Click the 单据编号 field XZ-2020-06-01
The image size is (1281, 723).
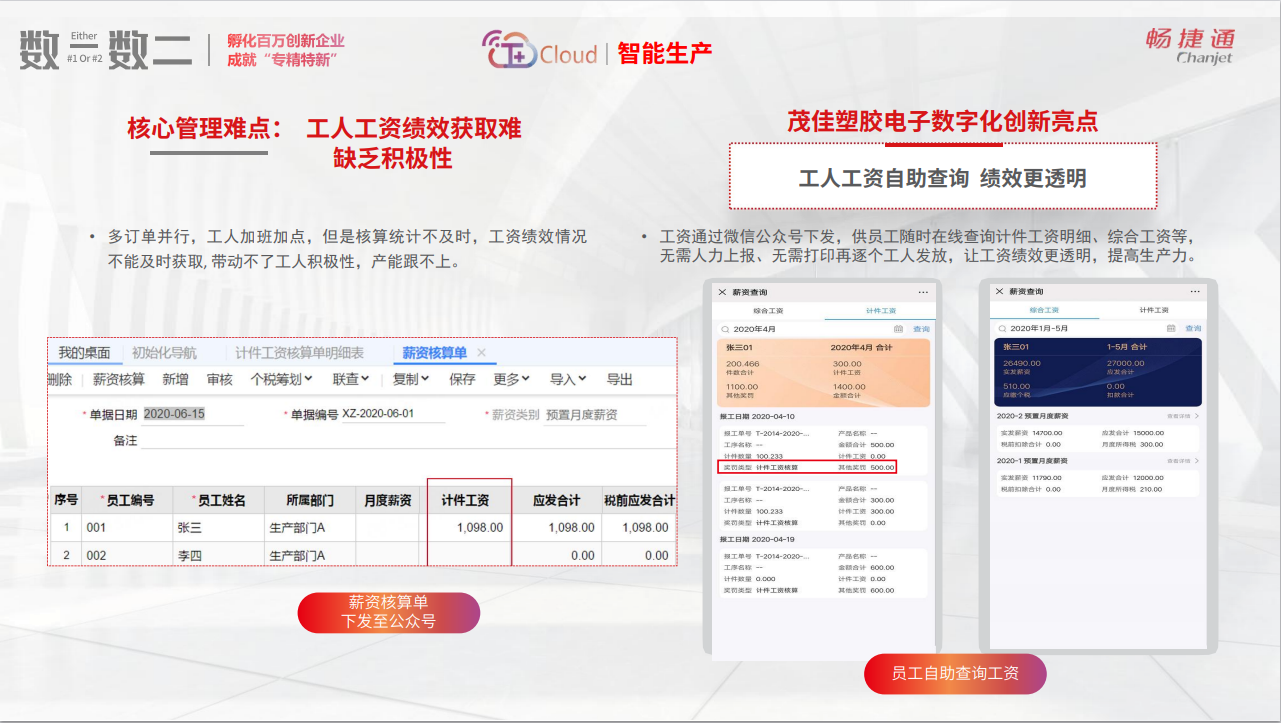pyautogui.click(x=393, y=414)
